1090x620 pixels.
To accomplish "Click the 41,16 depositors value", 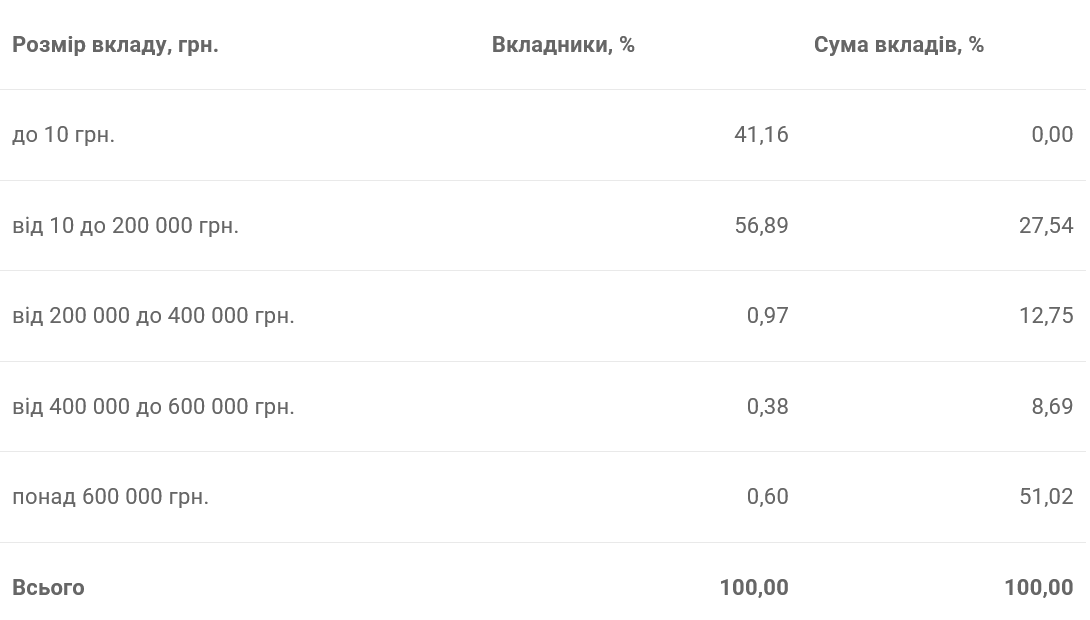I will coord(761,135).
